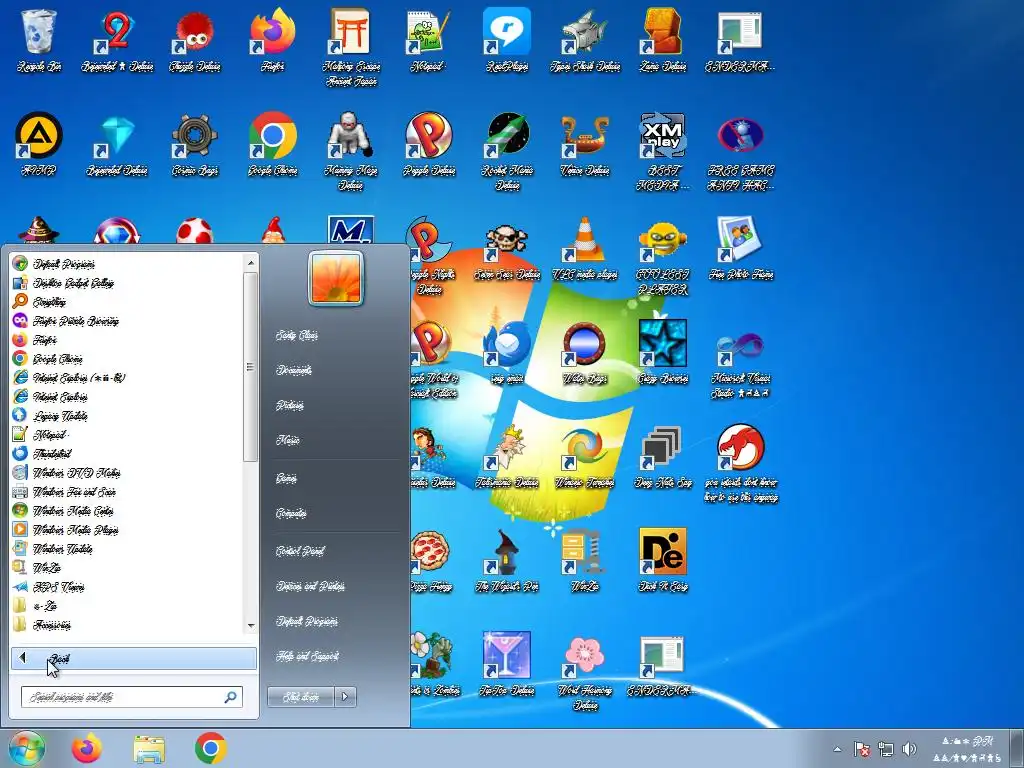The image size is (1024, 768).
Task: Select Desktop Gadget Gallery program entry
Action: coord(127,283)
